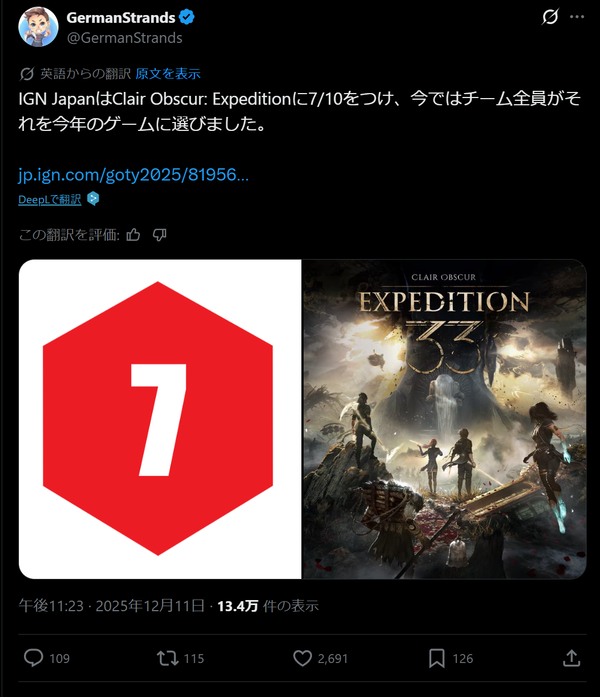Screen dimensions: 600x697
Task: Open the GermanStrands display name
Action: point(121,17)
